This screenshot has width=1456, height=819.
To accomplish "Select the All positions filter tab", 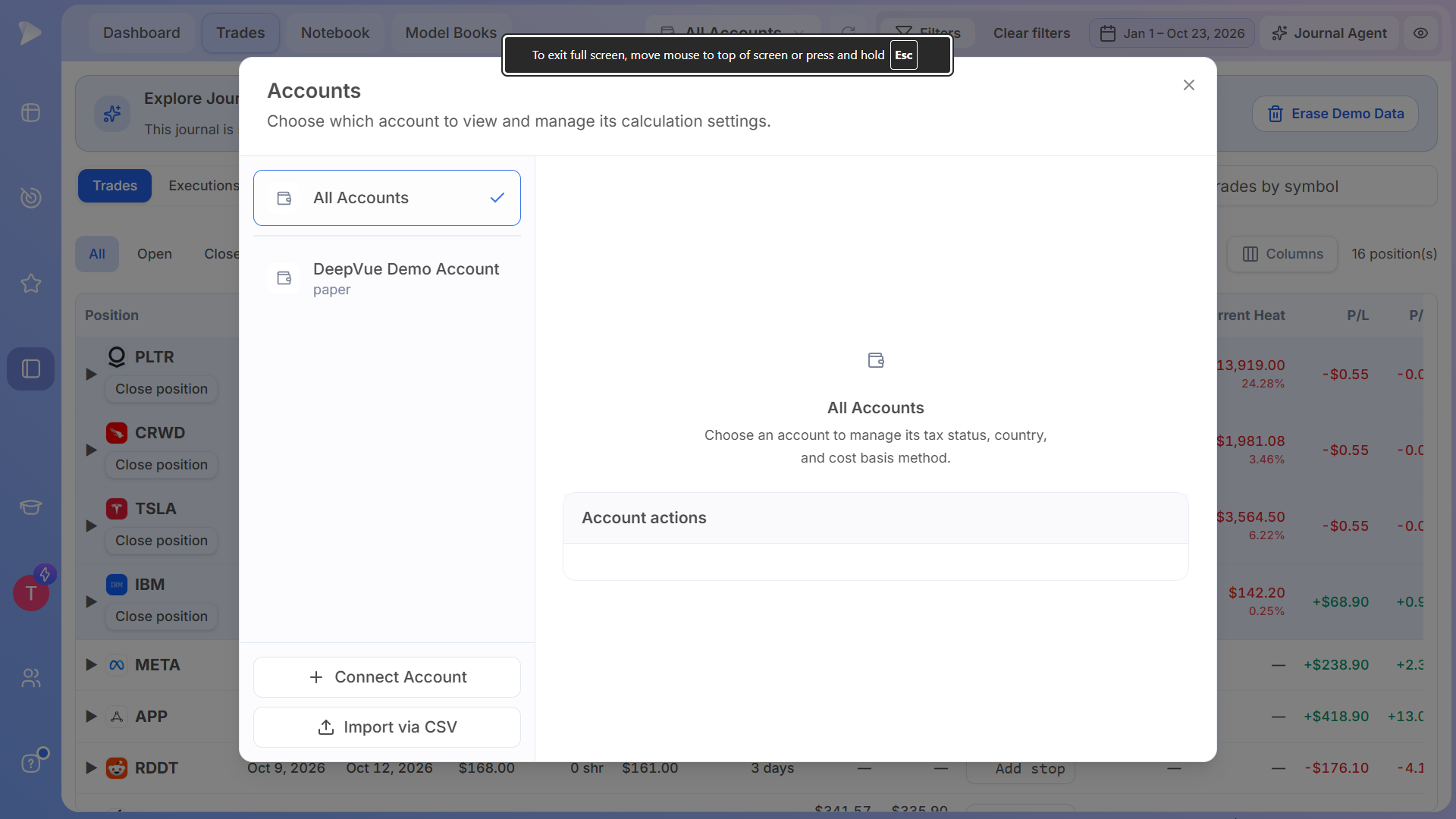I will tap(97, 254).
